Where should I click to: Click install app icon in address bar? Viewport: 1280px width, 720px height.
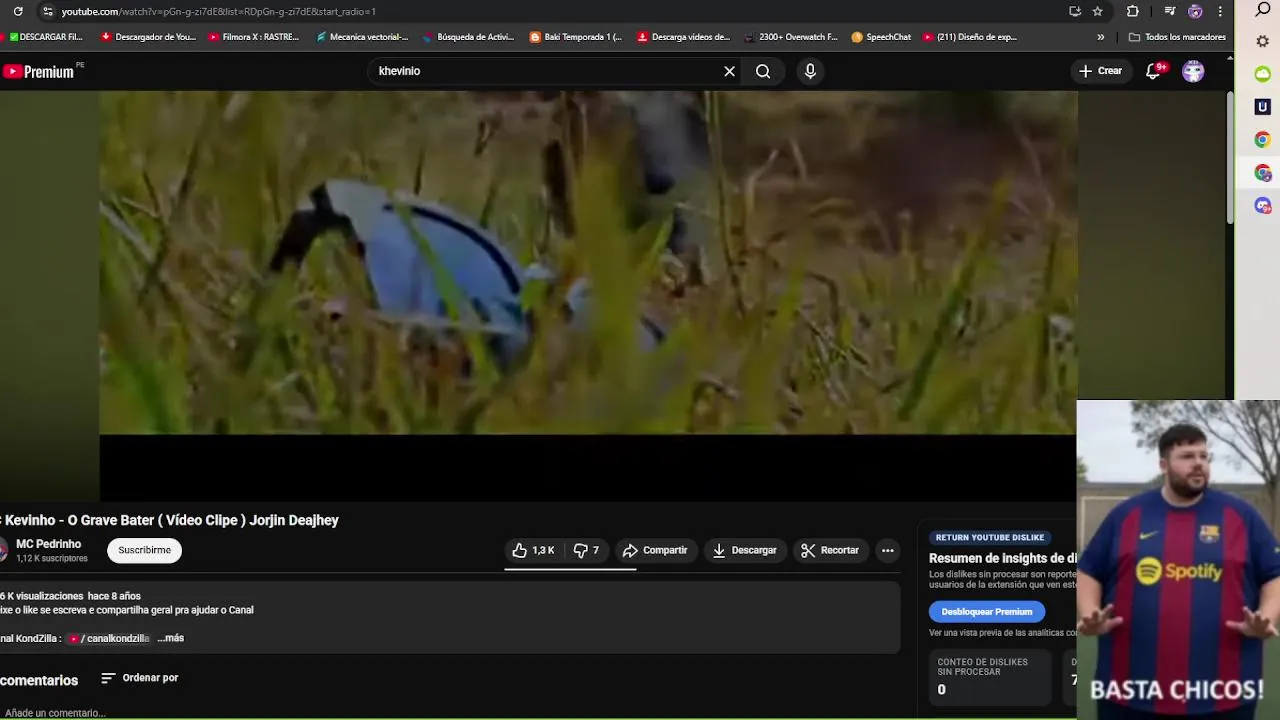(1075, 11)
